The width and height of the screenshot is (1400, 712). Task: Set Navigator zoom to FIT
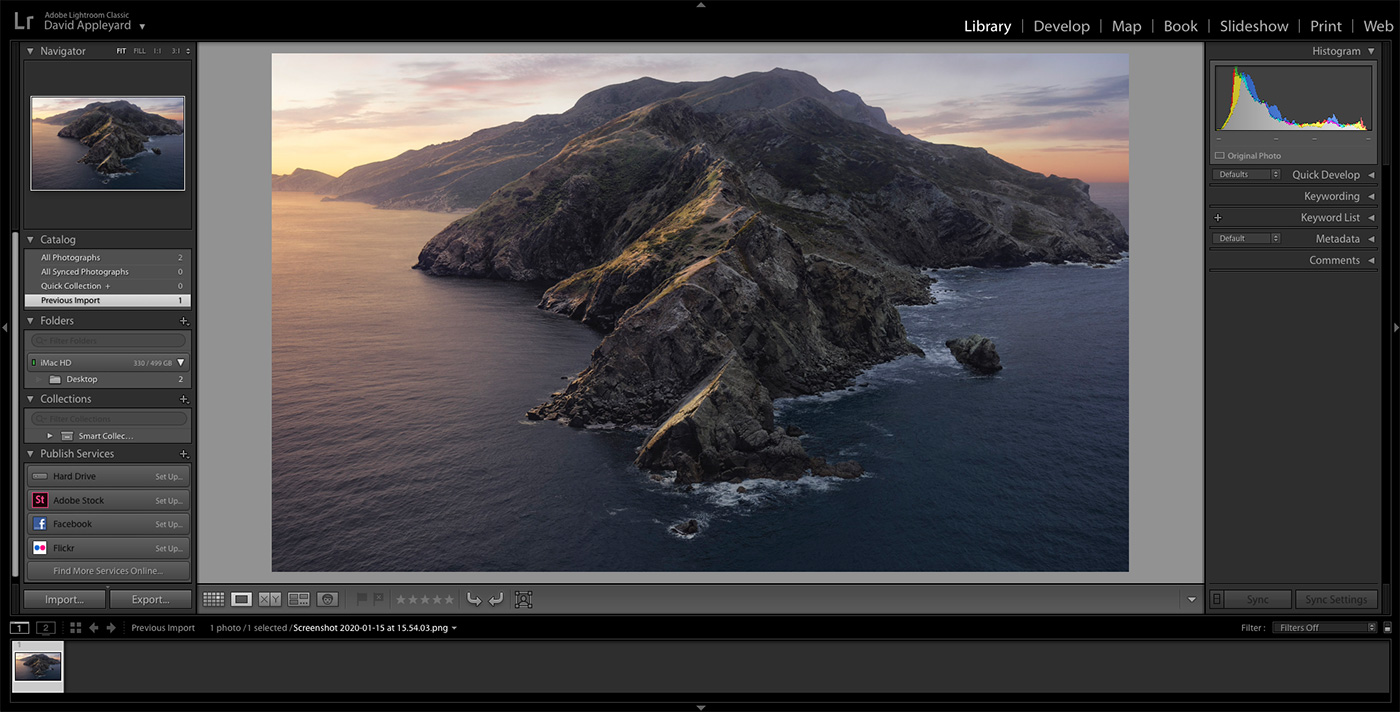click(x=121, y=51)
